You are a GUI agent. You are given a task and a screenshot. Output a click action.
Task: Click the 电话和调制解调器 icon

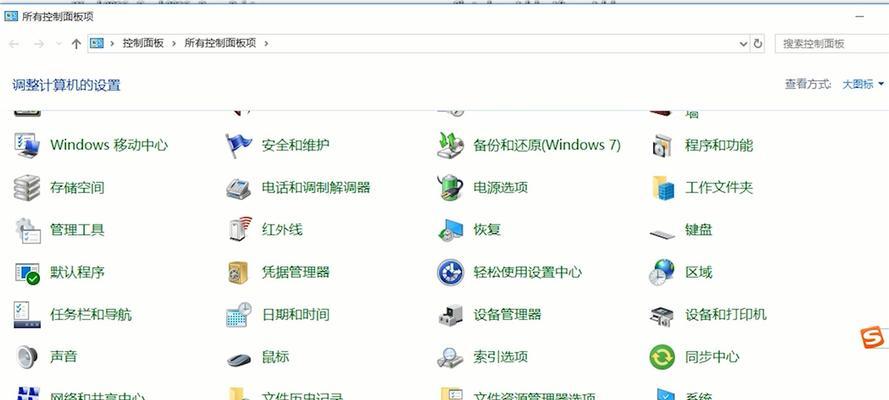239,188
